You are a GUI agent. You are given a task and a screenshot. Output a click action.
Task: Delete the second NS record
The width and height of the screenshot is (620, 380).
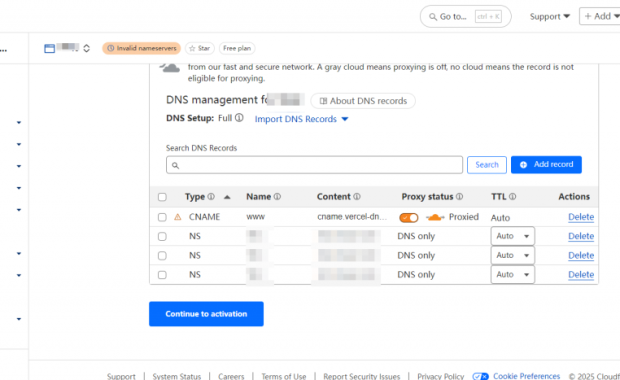click(x=581, y=255)
